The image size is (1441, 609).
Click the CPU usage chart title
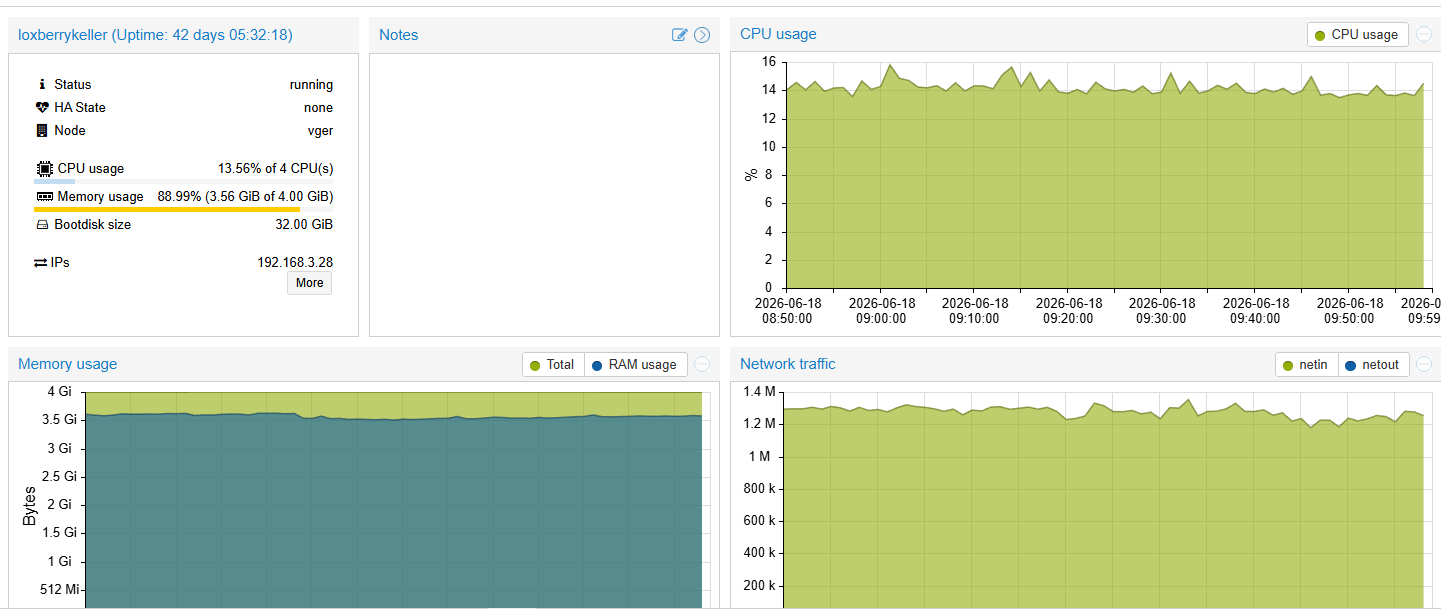click(x=778, y=34)
